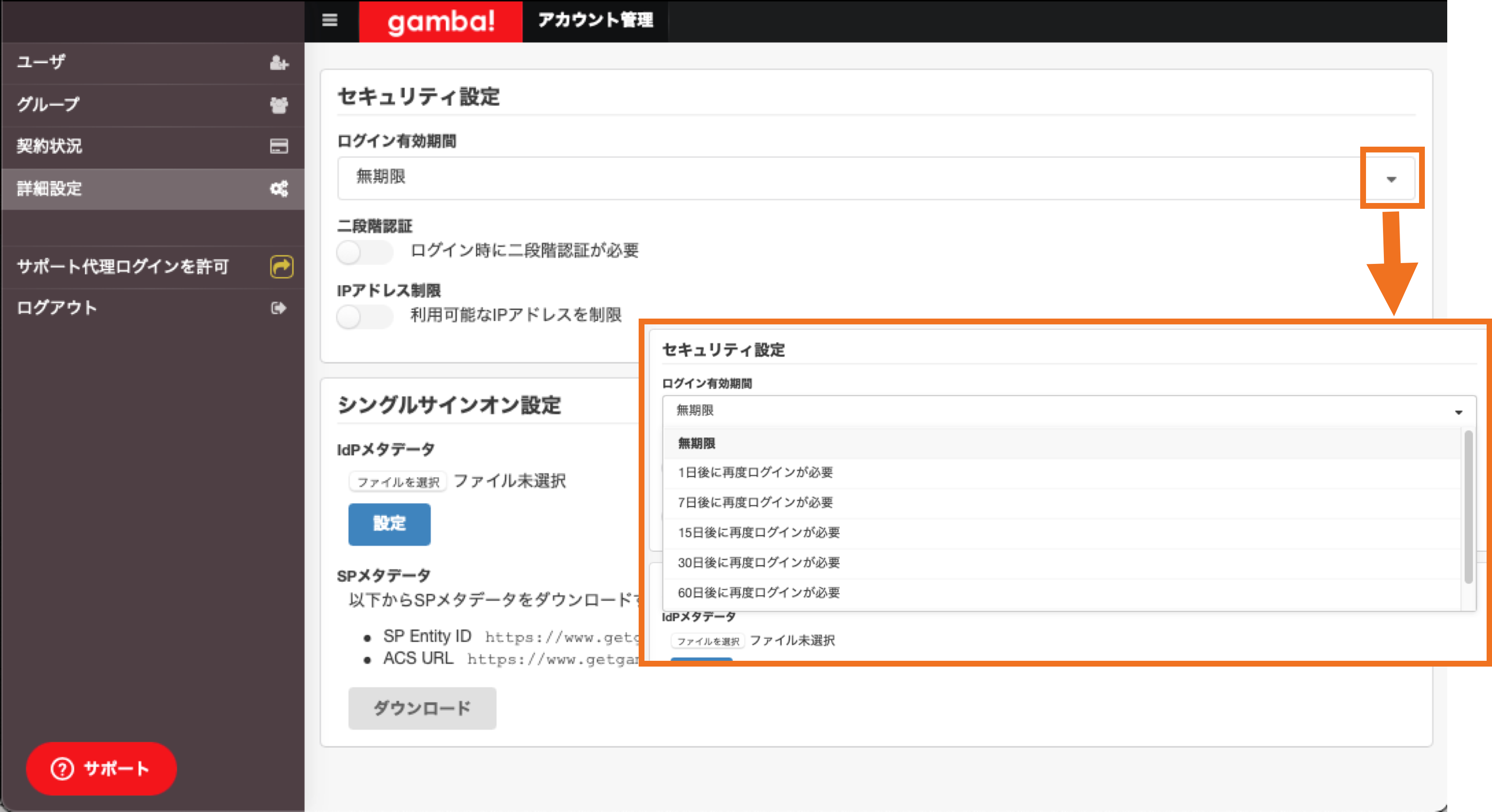Toggle the 二段階認証 switch
This screenshot has height=812, width=1492.
click(x=364, y=252)
